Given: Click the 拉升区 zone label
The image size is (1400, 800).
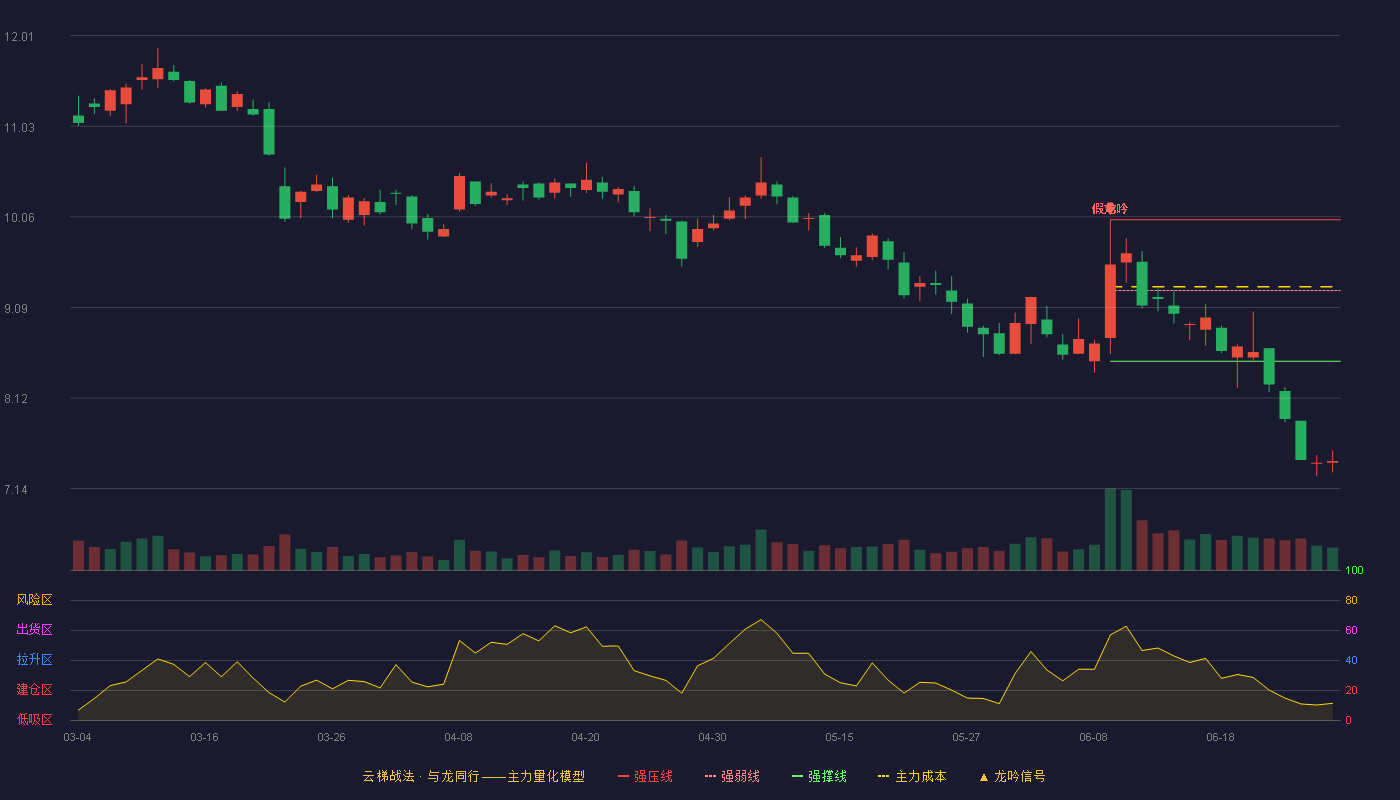Looking at the screenshot, I should (x=34, y=660).
